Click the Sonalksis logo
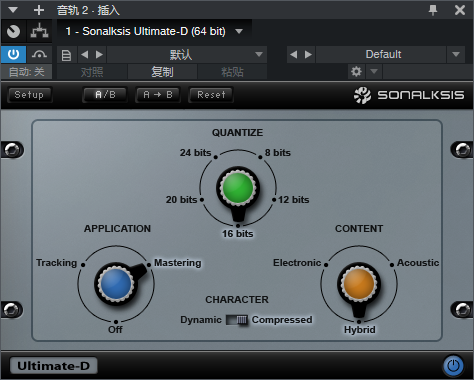 [x=409, y=95]
